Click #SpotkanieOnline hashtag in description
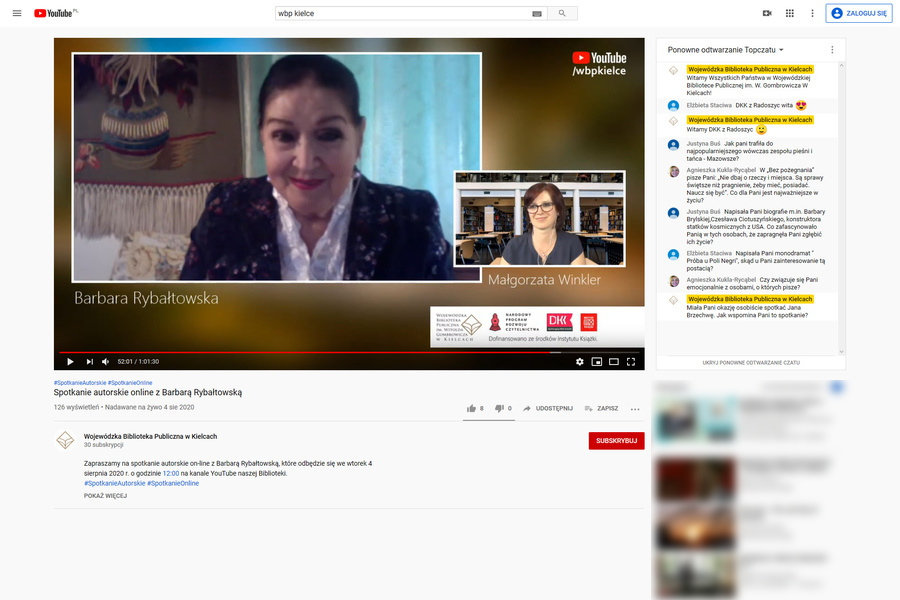This screenshot has height=600, width=900. [x=173, y=483]
